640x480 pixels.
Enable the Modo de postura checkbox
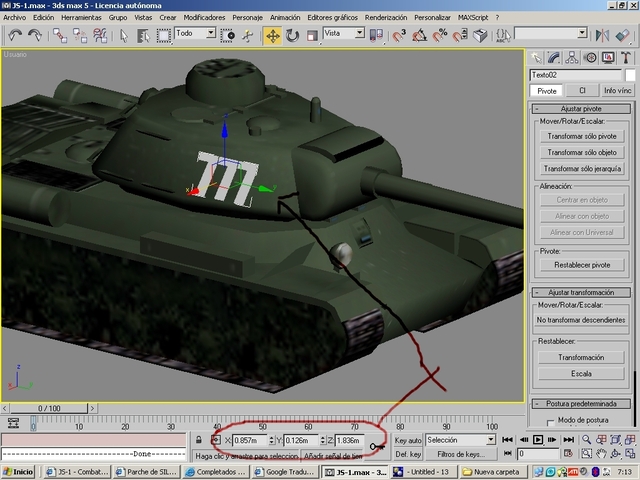tap(551, 422)
